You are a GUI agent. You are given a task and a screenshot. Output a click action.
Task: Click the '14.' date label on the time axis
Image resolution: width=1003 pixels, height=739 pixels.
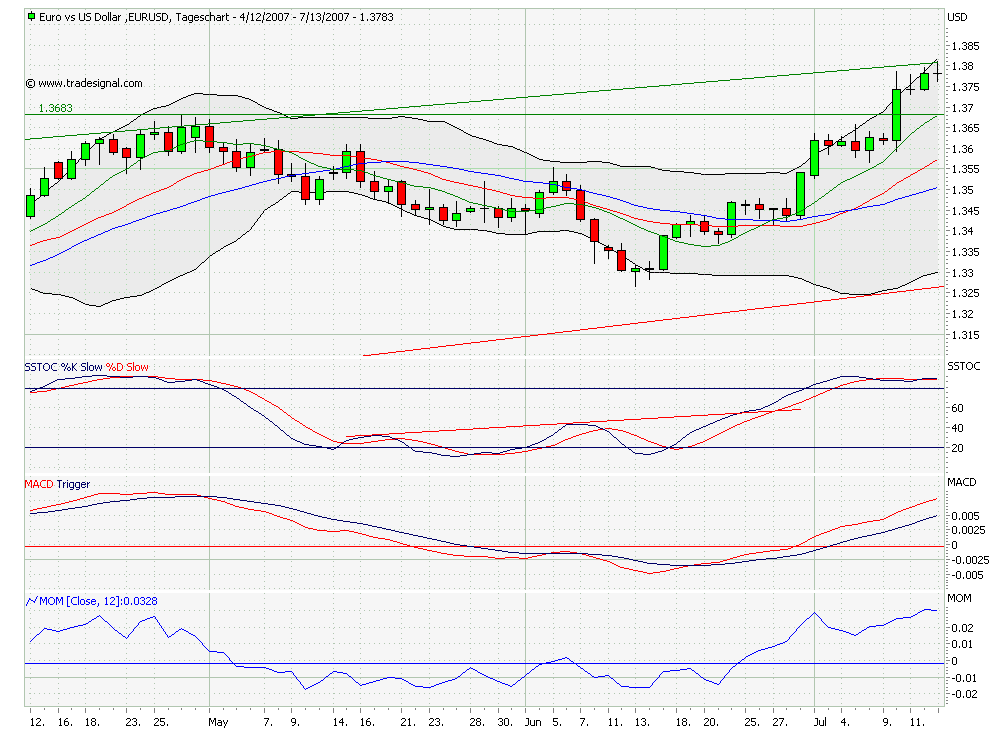(x=340, y=722)
